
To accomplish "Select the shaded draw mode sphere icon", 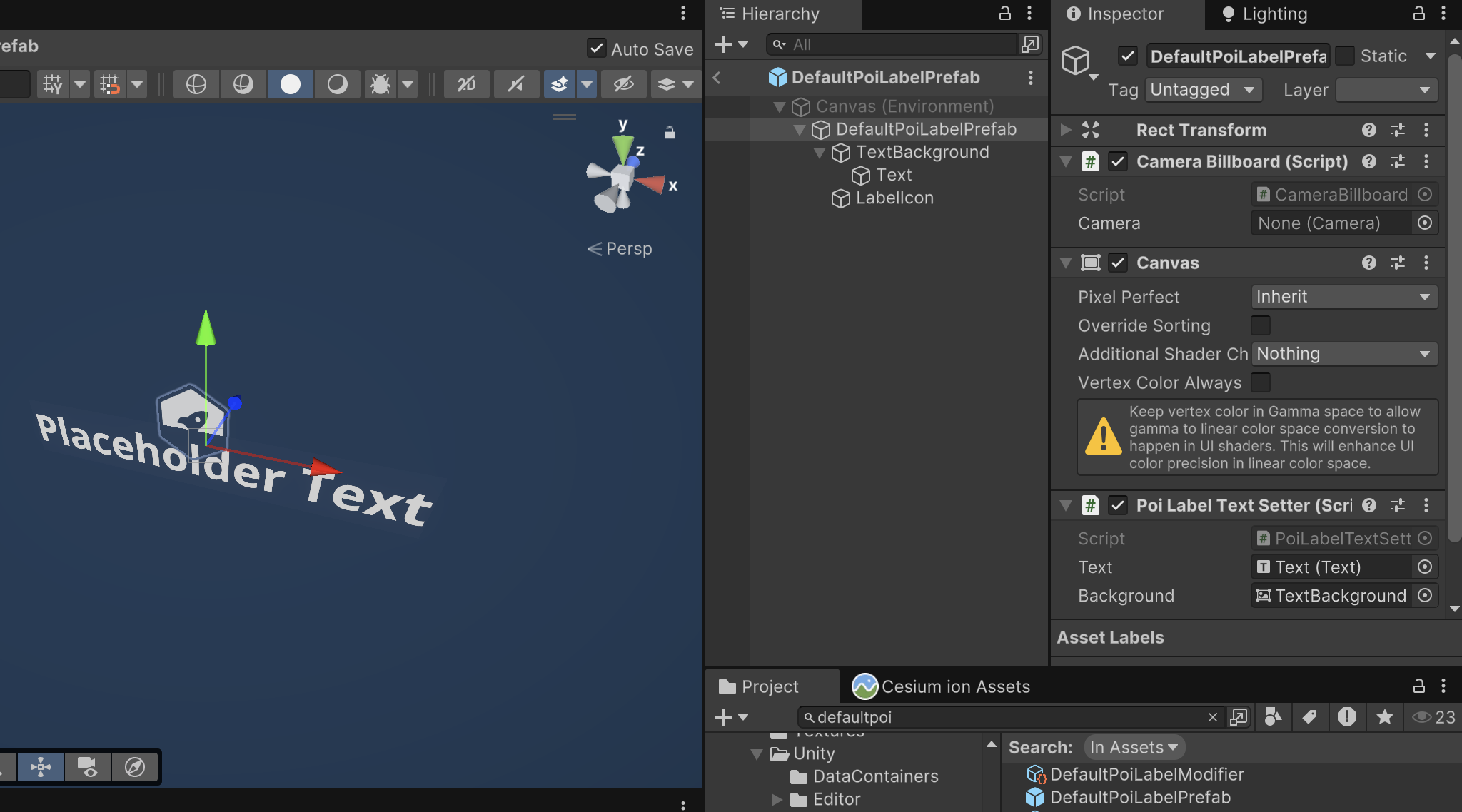I will point(290,84).
